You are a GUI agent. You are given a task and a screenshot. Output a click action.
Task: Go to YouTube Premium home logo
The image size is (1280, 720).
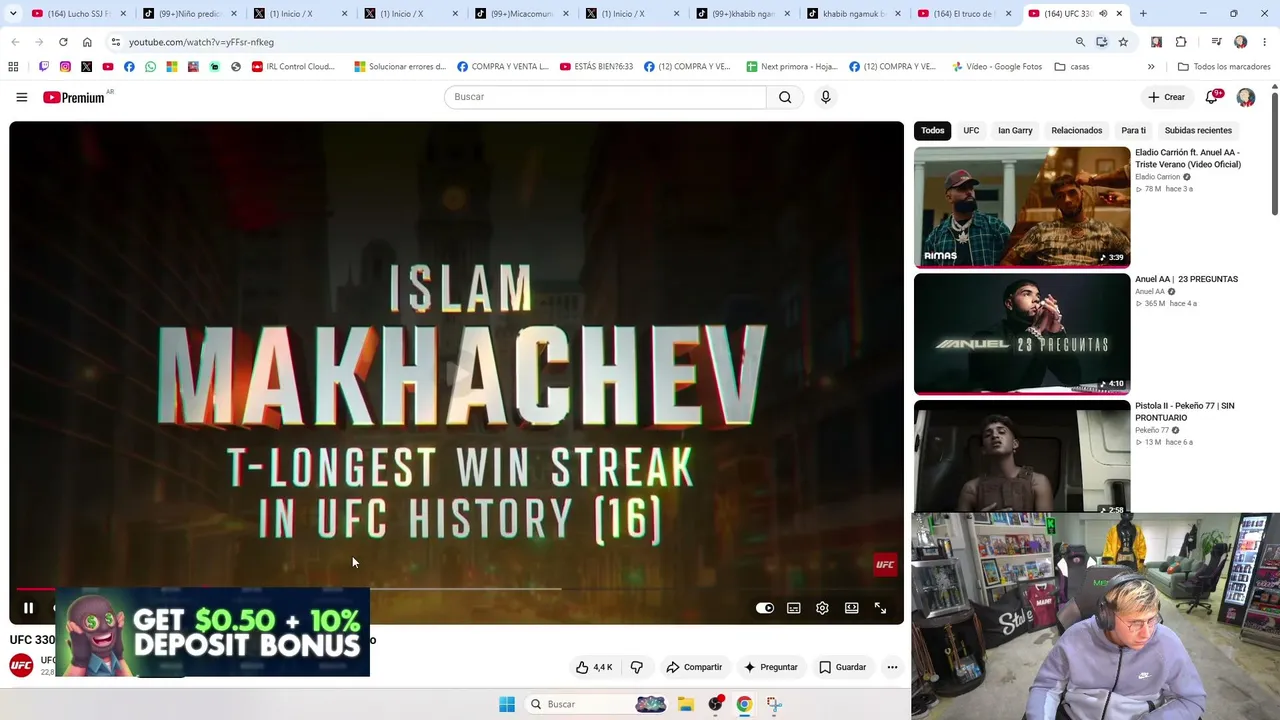[74, 97]
